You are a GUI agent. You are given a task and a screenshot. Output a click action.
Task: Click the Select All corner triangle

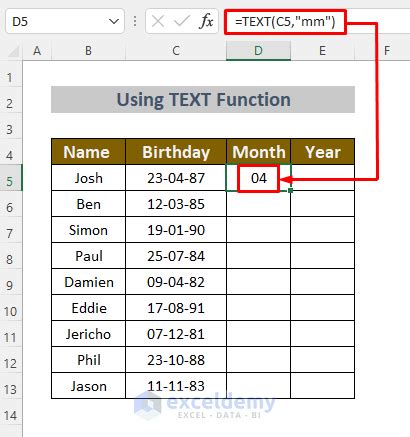[13, 52]
